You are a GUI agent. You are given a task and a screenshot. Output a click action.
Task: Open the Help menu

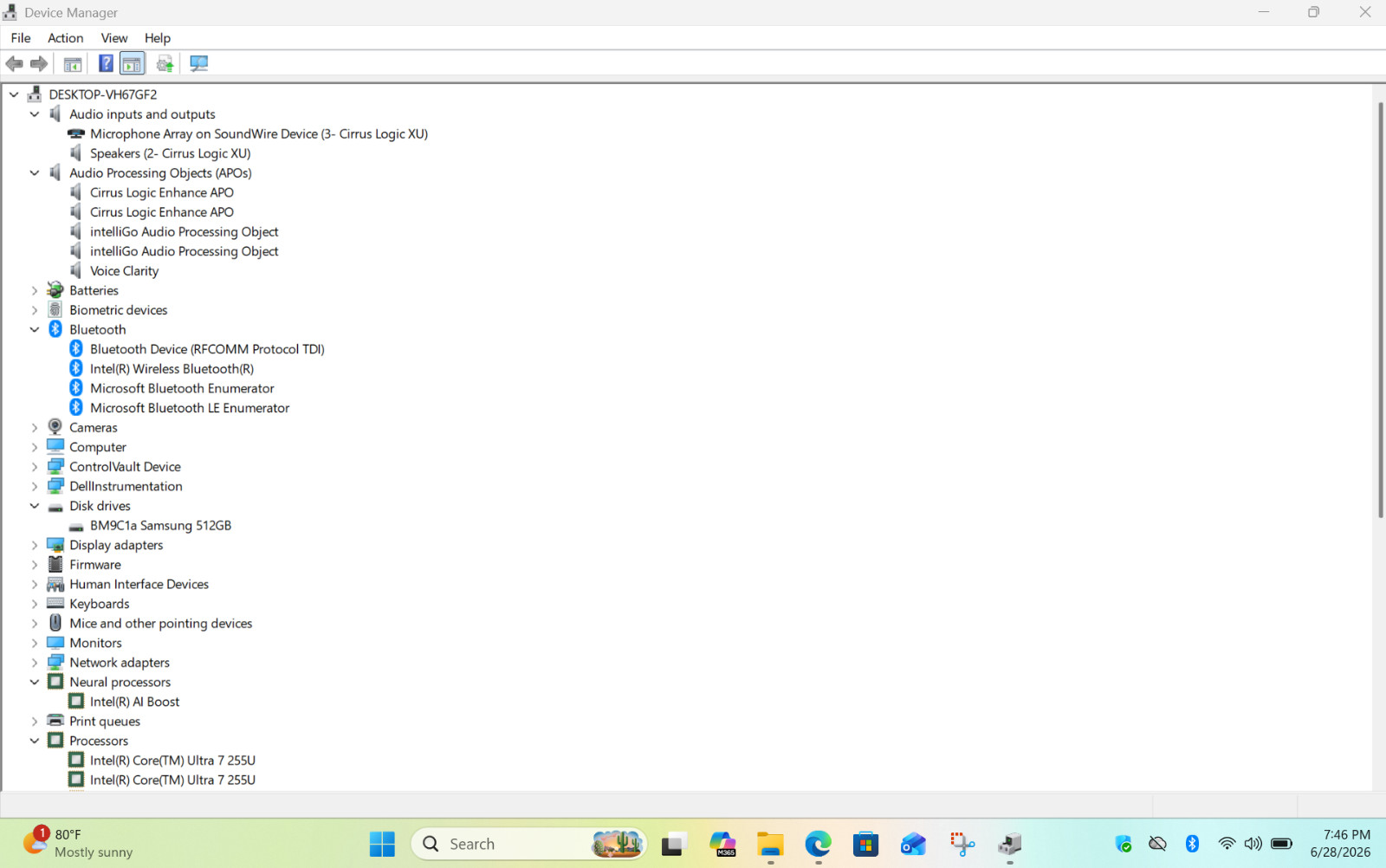pyautogui.click(x=158, y=38)
